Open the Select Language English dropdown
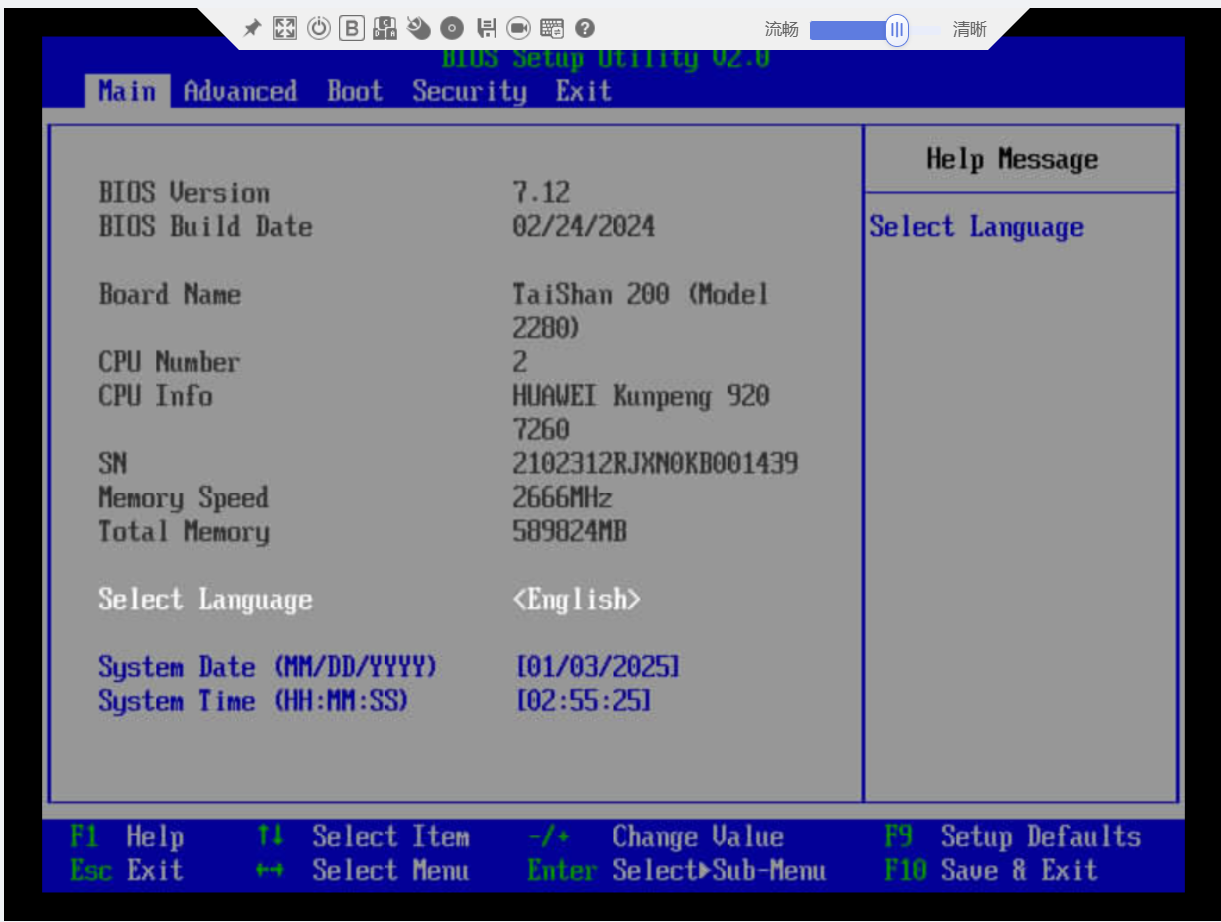The width and height of the screenshot is (1221, 922). click(x=577, y=600)
